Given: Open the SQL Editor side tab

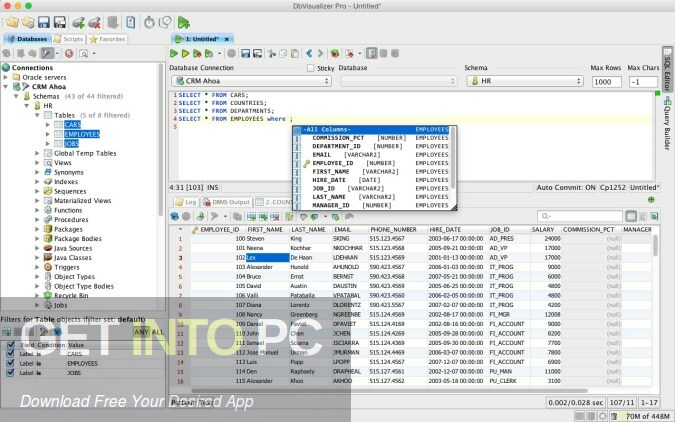Looking at the screenshot, I should coord(667,69).
